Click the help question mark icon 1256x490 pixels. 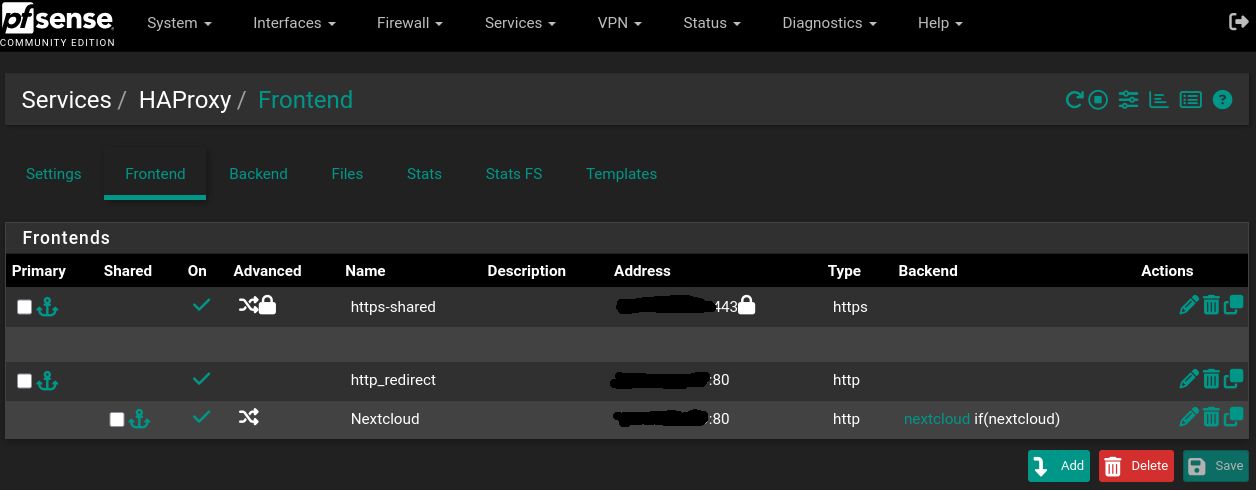(1222, 100)
